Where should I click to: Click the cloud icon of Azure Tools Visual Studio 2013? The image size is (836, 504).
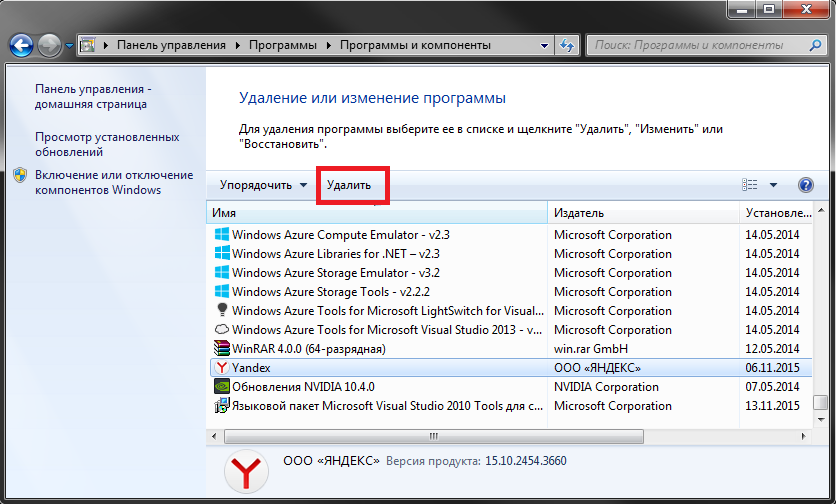[221, 330]
